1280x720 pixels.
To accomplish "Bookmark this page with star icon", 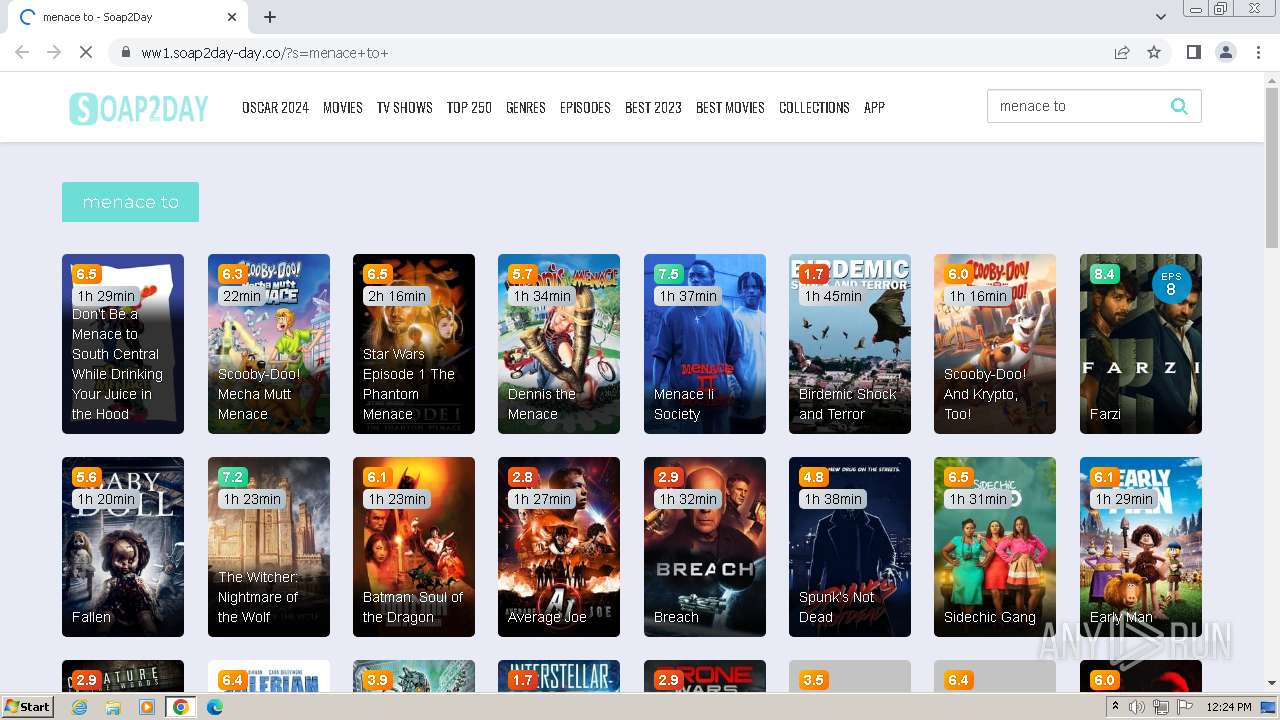I will coord(1154,52).
